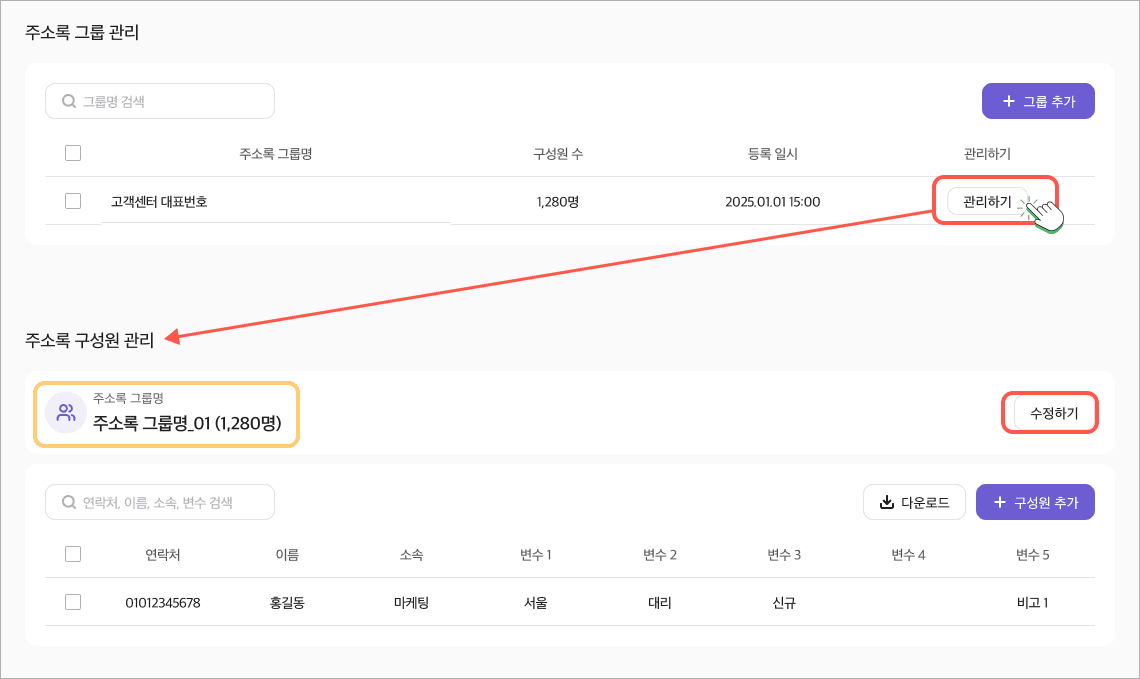
Task: Click the 주소록 그룹명 column header
Action: (276, 154)
